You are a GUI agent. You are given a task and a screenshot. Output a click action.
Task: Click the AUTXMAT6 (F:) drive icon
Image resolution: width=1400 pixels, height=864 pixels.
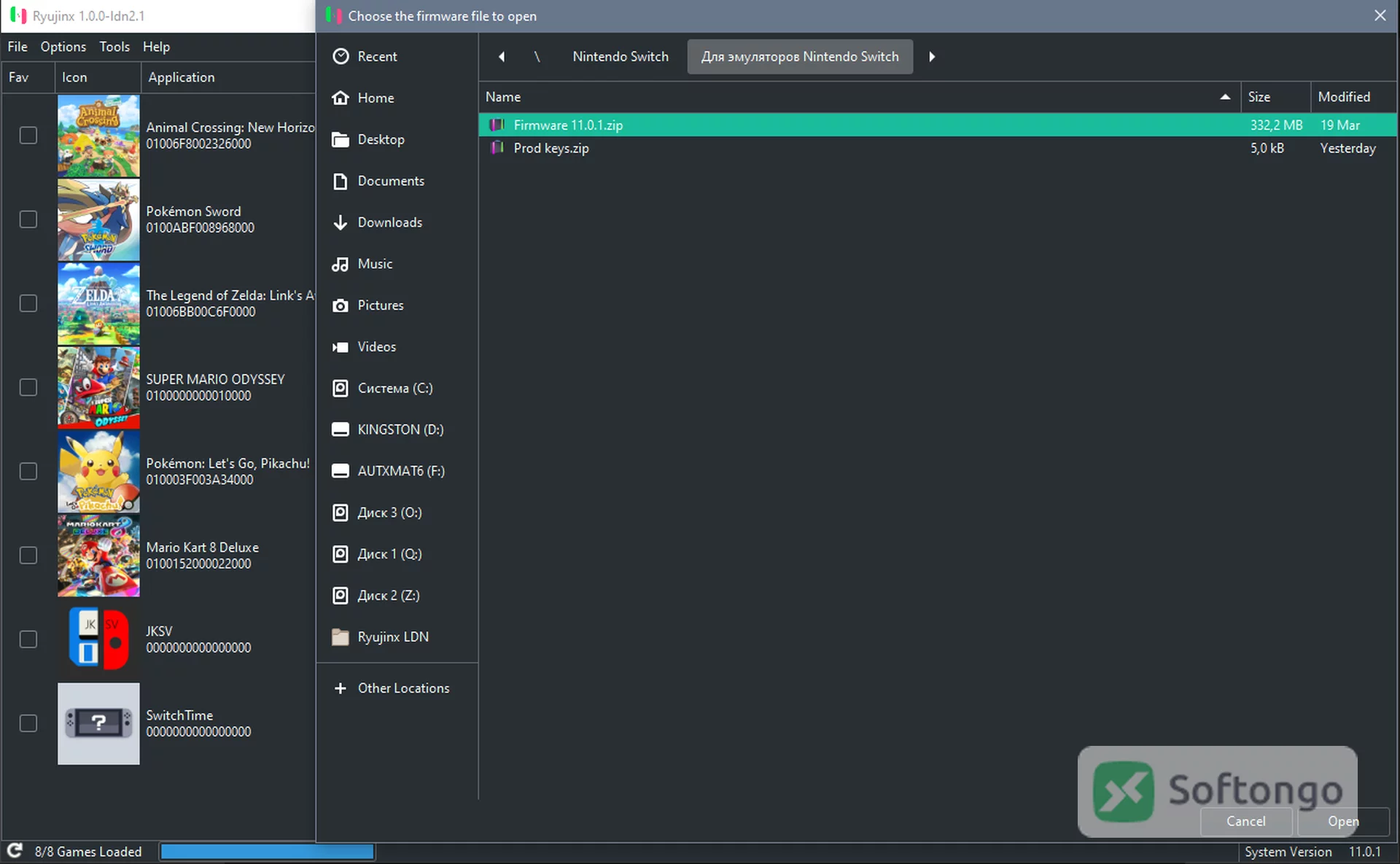tap(341, 471)
